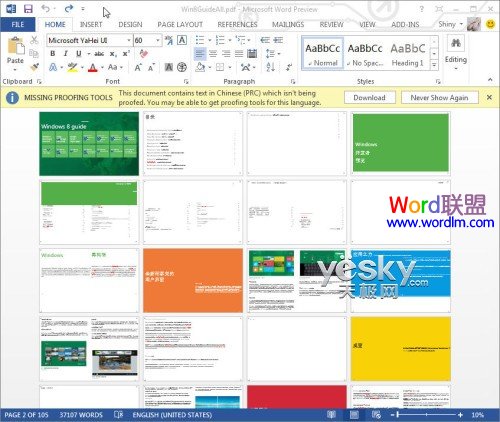This screenshot has height=422, width=500.
Task: Switch to the REFERENCES tab
Action: pyautogui.click(x=237, y=24)
